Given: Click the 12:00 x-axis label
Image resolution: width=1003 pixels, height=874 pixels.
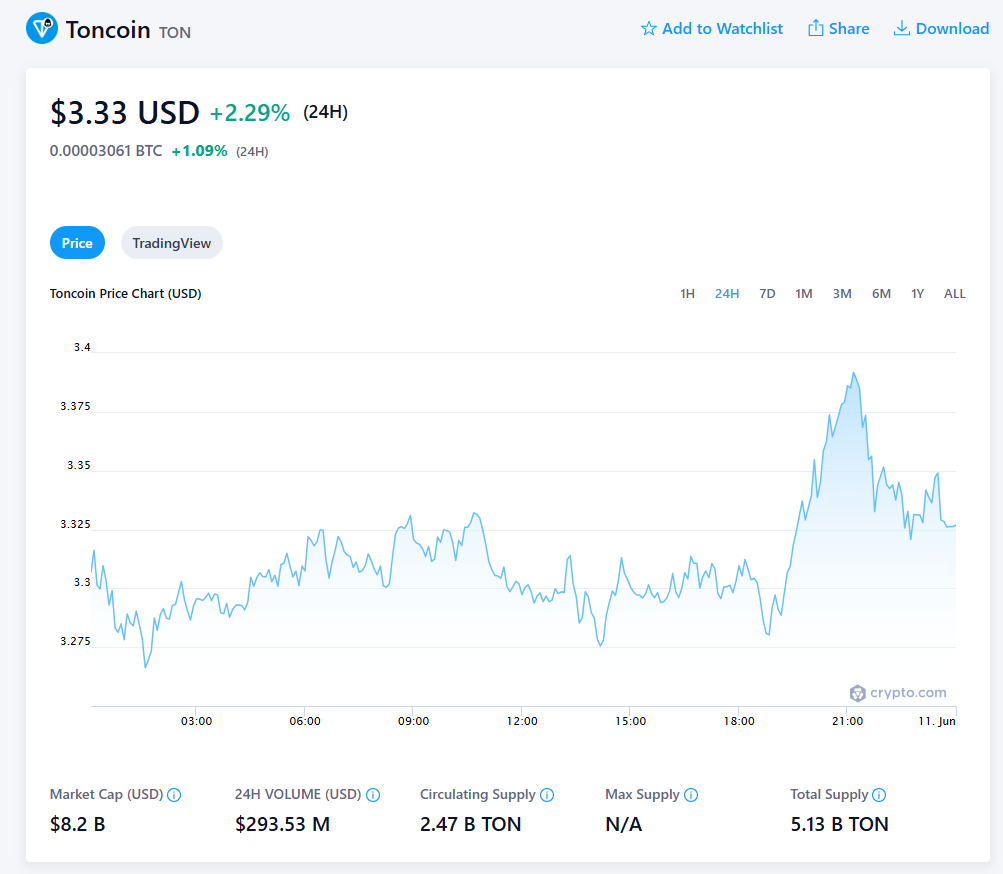Looking at the screenshot, I should (522, 721).
